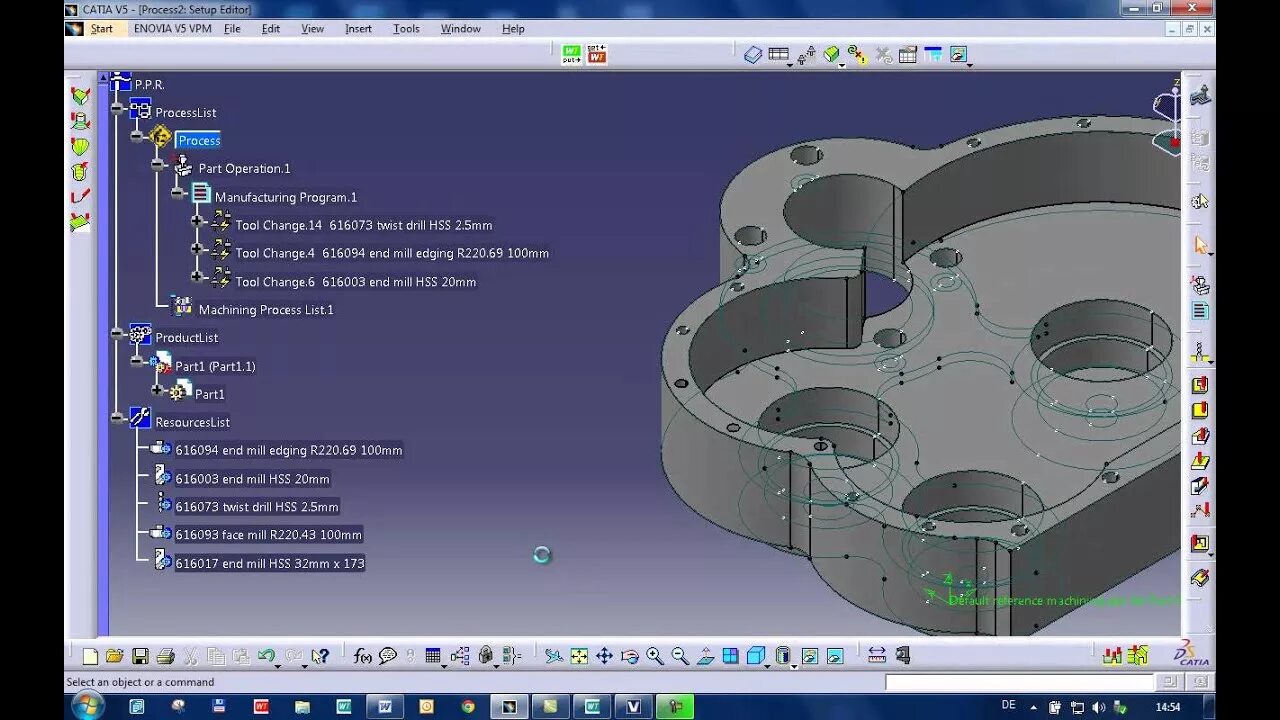Select 616093 face mill R220.43 100mm
This screenshot has width=1280, height=720.
[x=269, y=535]
